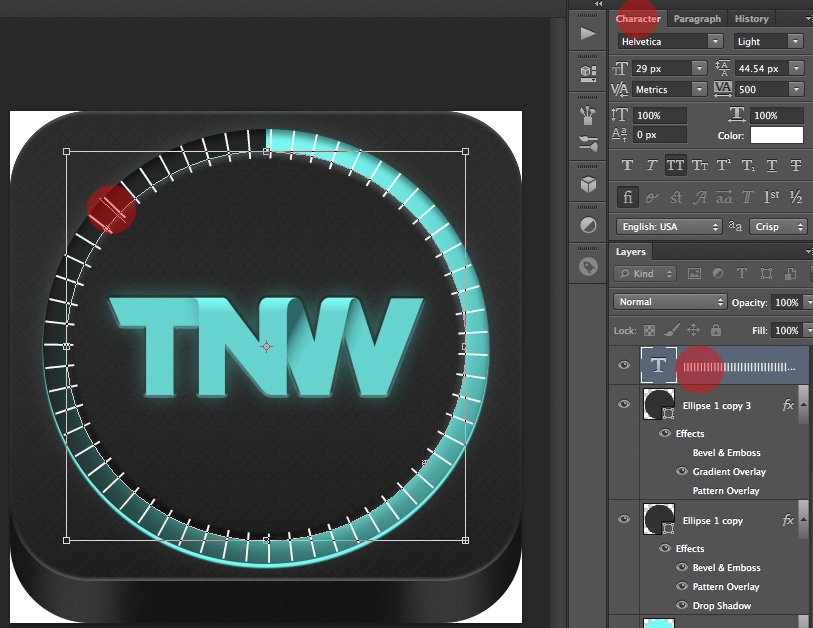Open the Brush panel icon
The width and height of the screenshot is (813, 628).
[x=588, y=143]
